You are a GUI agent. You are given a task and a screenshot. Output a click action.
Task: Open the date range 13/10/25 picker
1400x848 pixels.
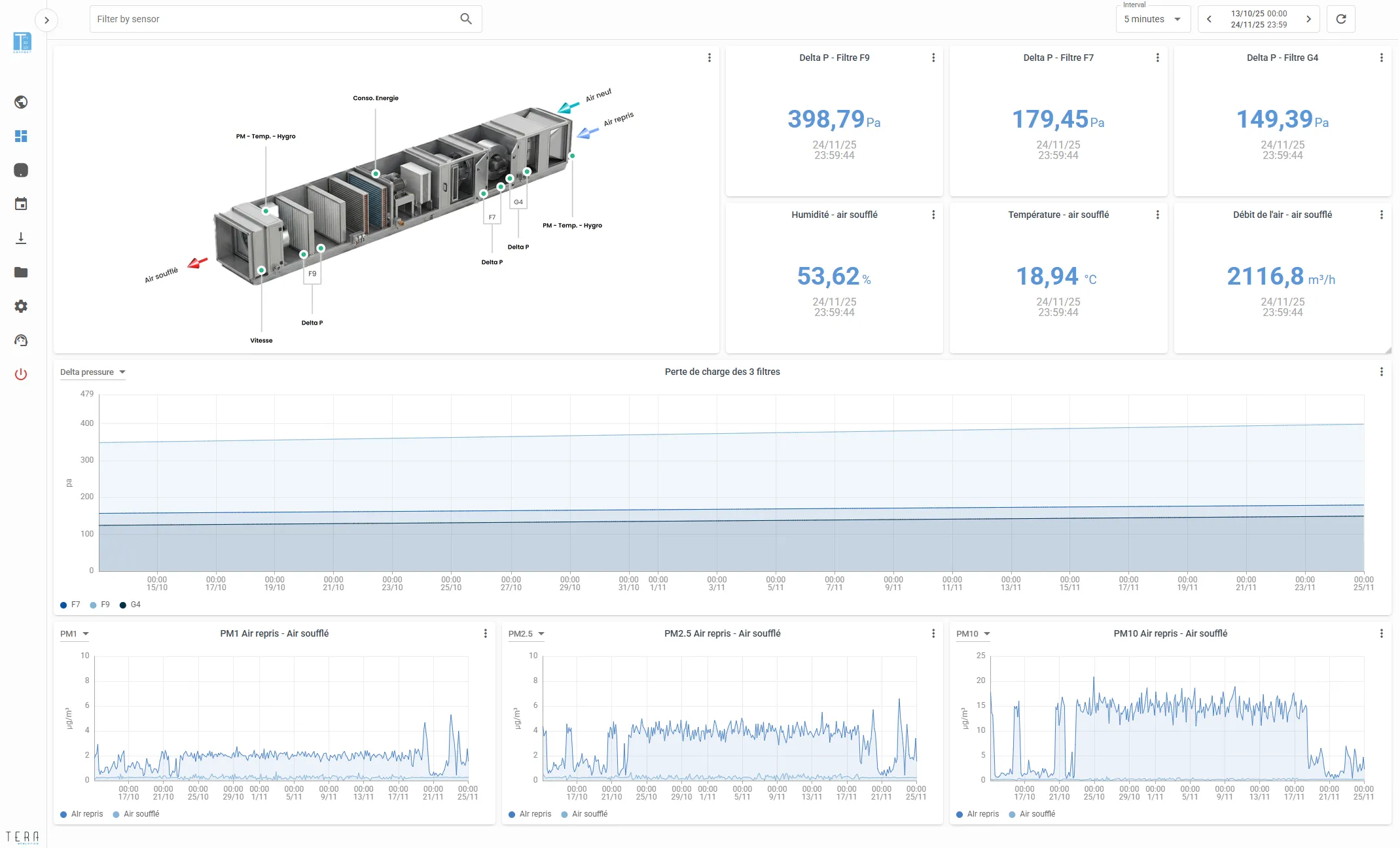coord(1259,19)
